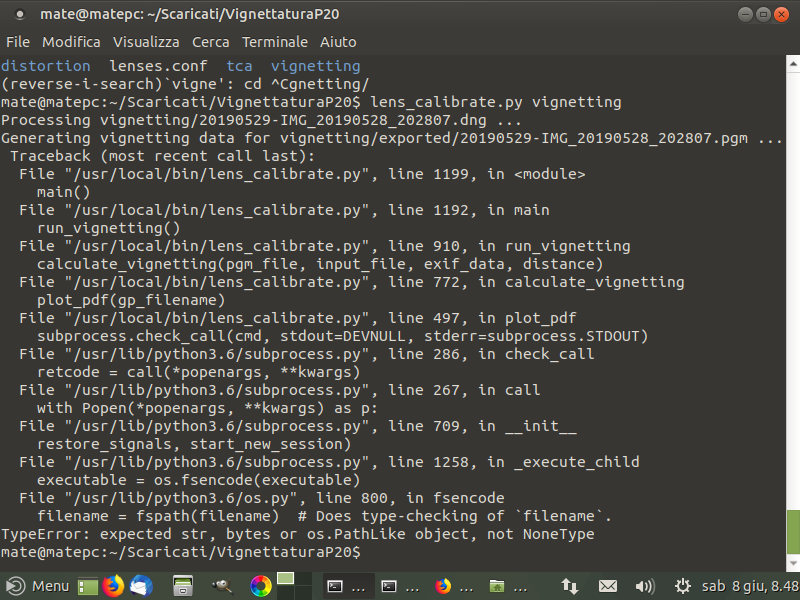
Task: Open the network connections tray icon
Action: (570, 586)
